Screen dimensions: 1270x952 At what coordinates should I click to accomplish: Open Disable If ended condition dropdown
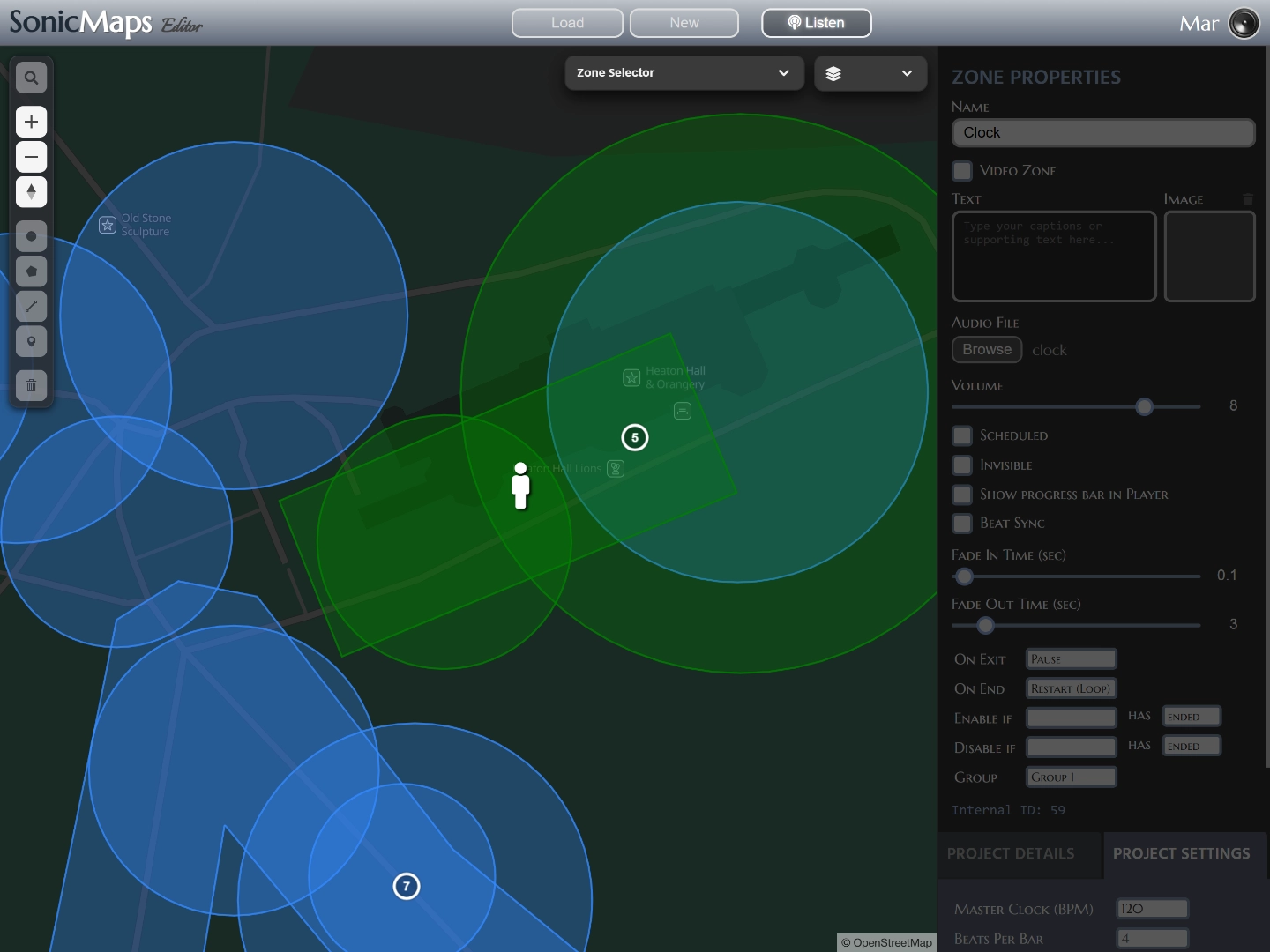pyautogui.click(x=1192, y=747)
